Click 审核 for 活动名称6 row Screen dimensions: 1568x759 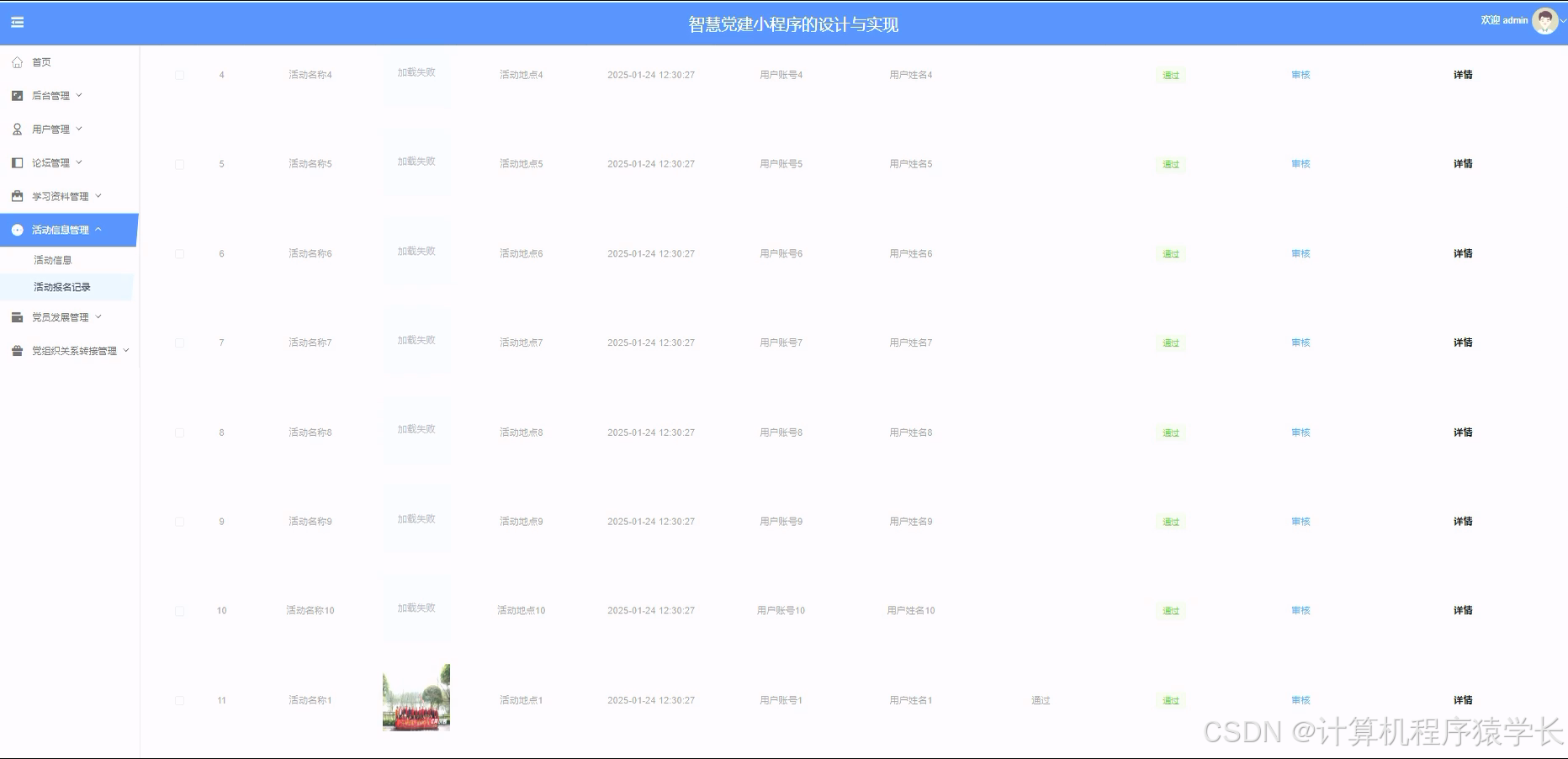1300,253
